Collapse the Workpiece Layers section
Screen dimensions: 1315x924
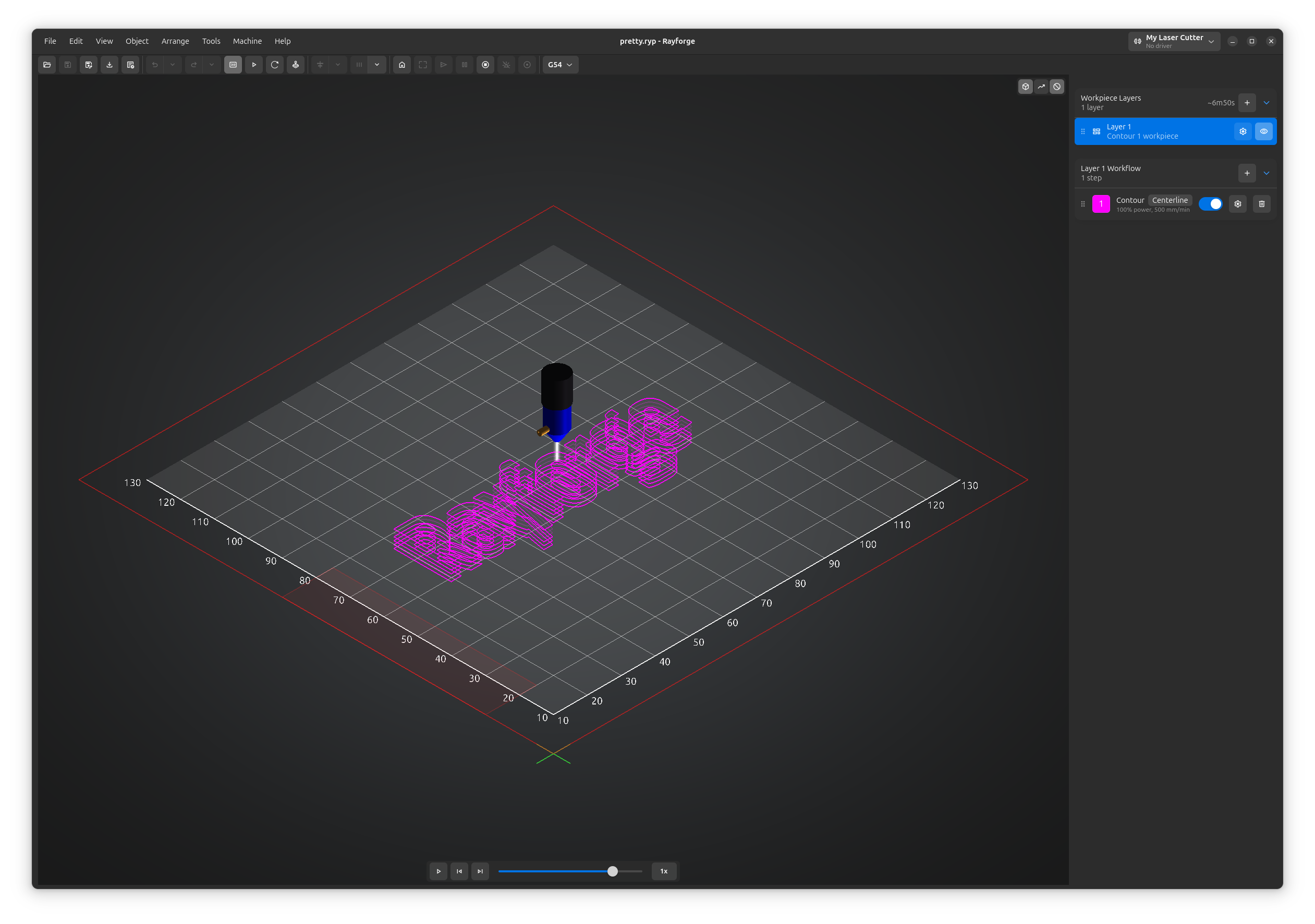pos(1267,103)
